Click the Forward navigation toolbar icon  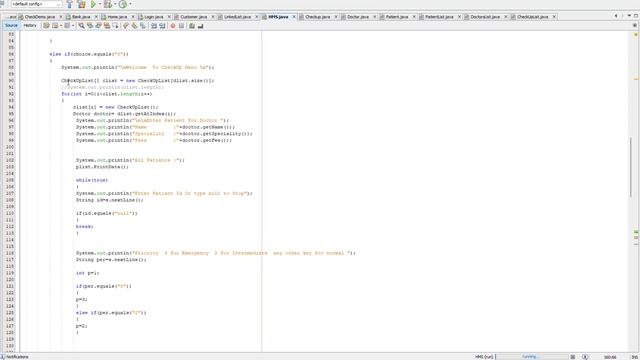point(67,26)
